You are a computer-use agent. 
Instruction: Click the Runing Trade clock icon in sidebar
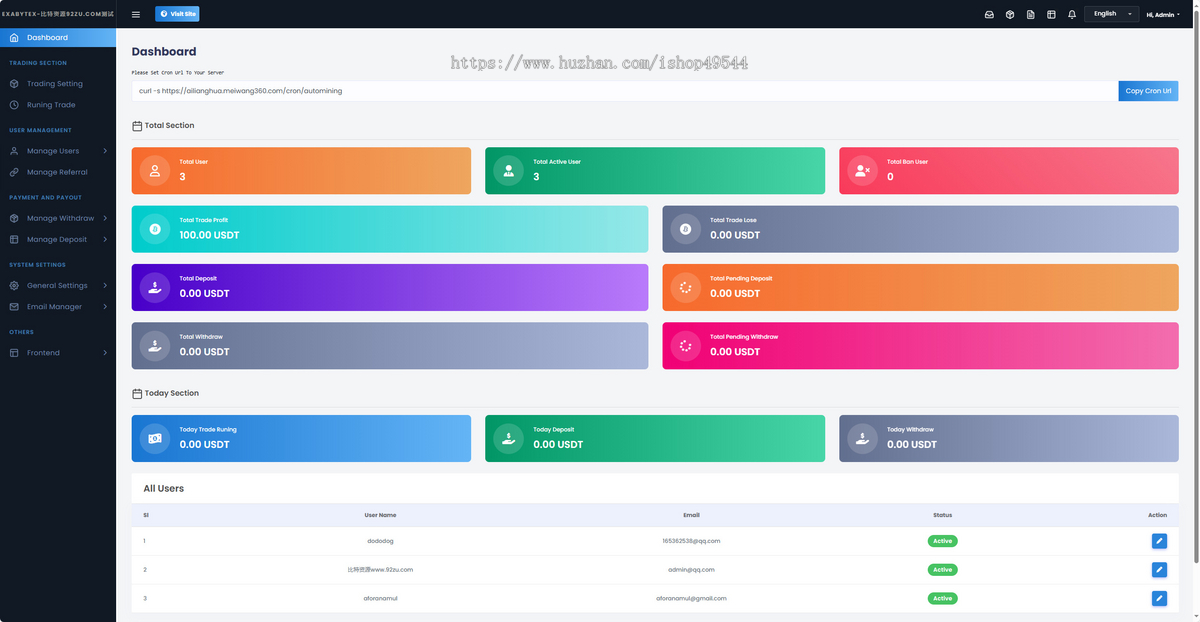pos(14,105)
